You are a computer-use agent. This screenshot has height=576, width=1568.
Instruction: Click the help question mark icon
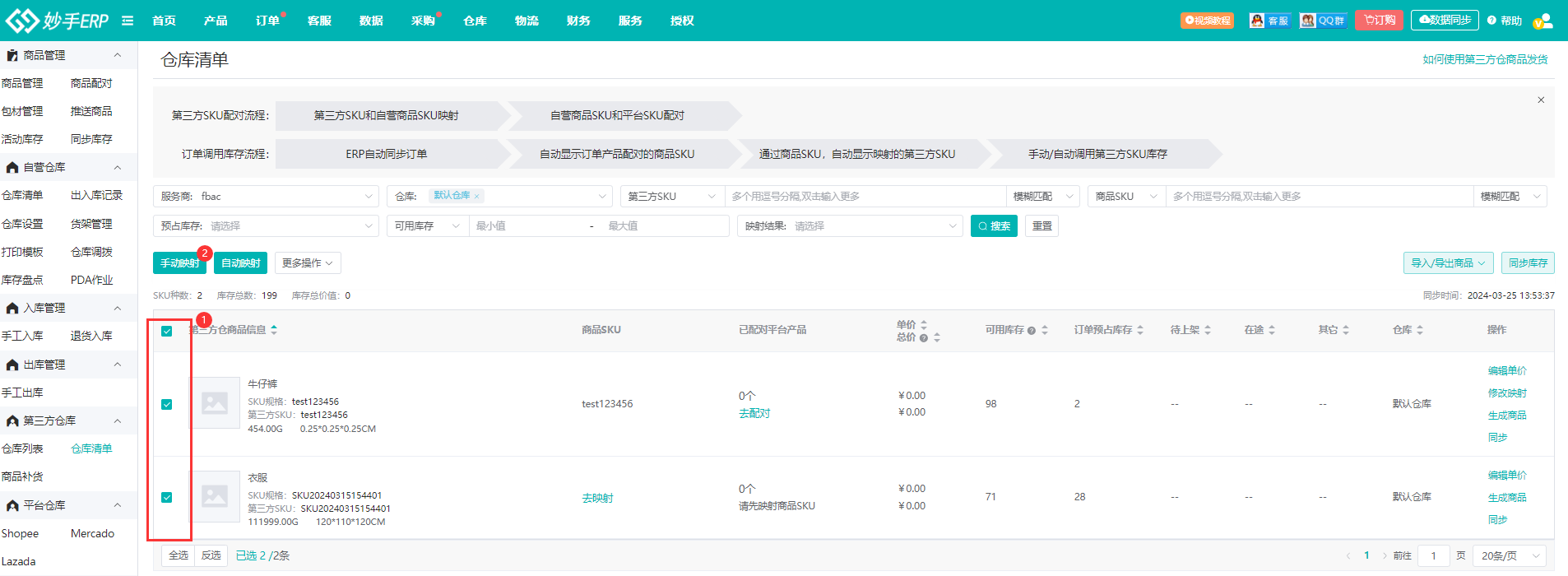point(1491,21)
